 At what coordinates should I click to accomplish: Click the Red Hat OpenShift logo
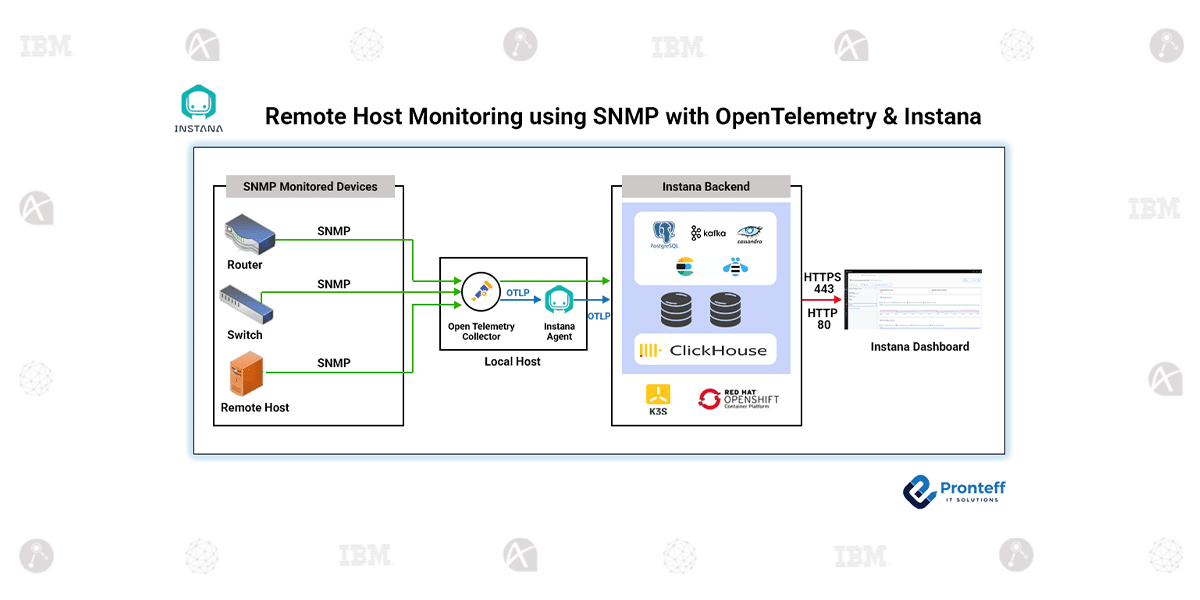tap(740, 397)
